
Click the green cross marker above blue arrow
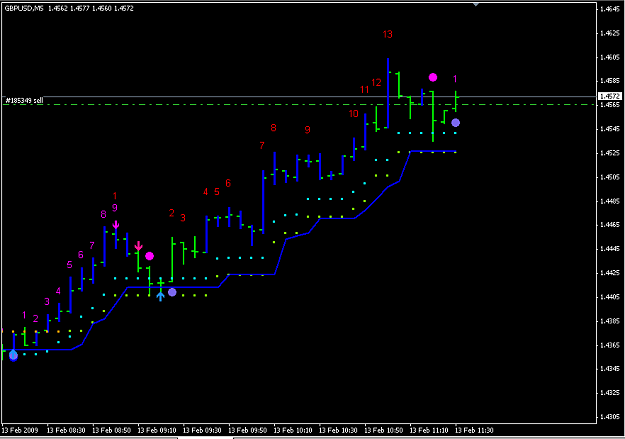click(161, 283)
